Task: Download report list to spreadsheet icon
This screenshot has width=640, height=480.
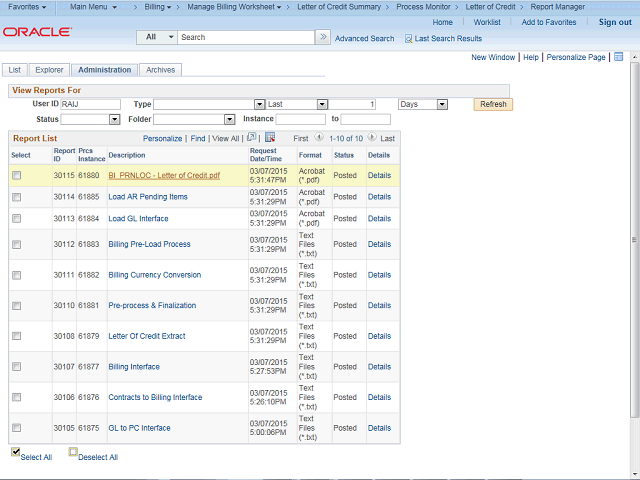Action: (270, 138)
